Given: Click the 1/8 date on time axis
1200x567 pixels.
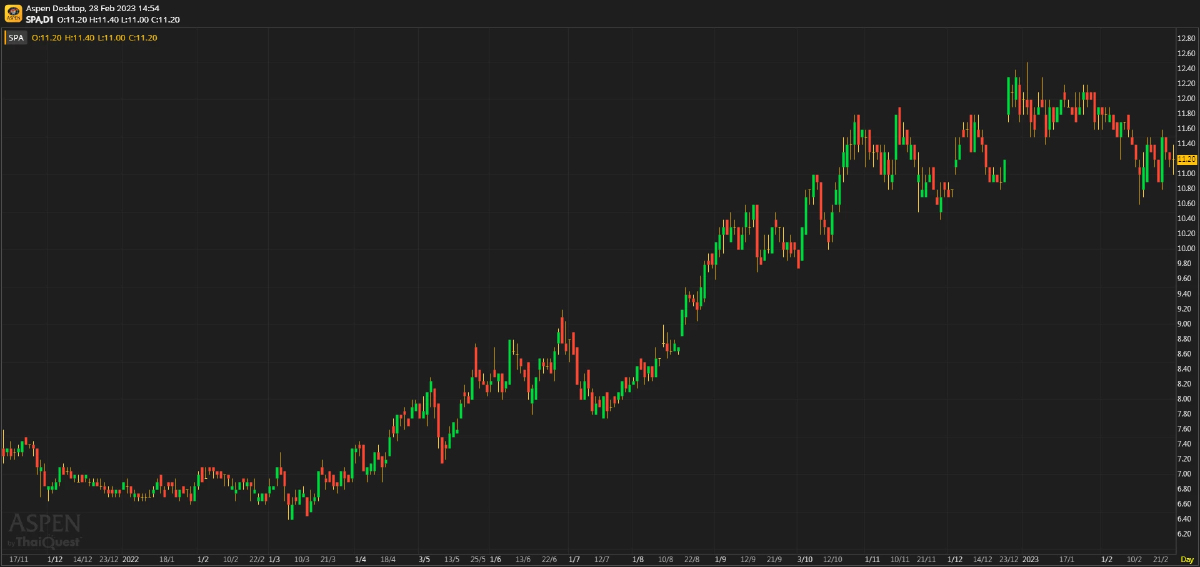Looking at the screenshot, I should (x=638, y=559).
